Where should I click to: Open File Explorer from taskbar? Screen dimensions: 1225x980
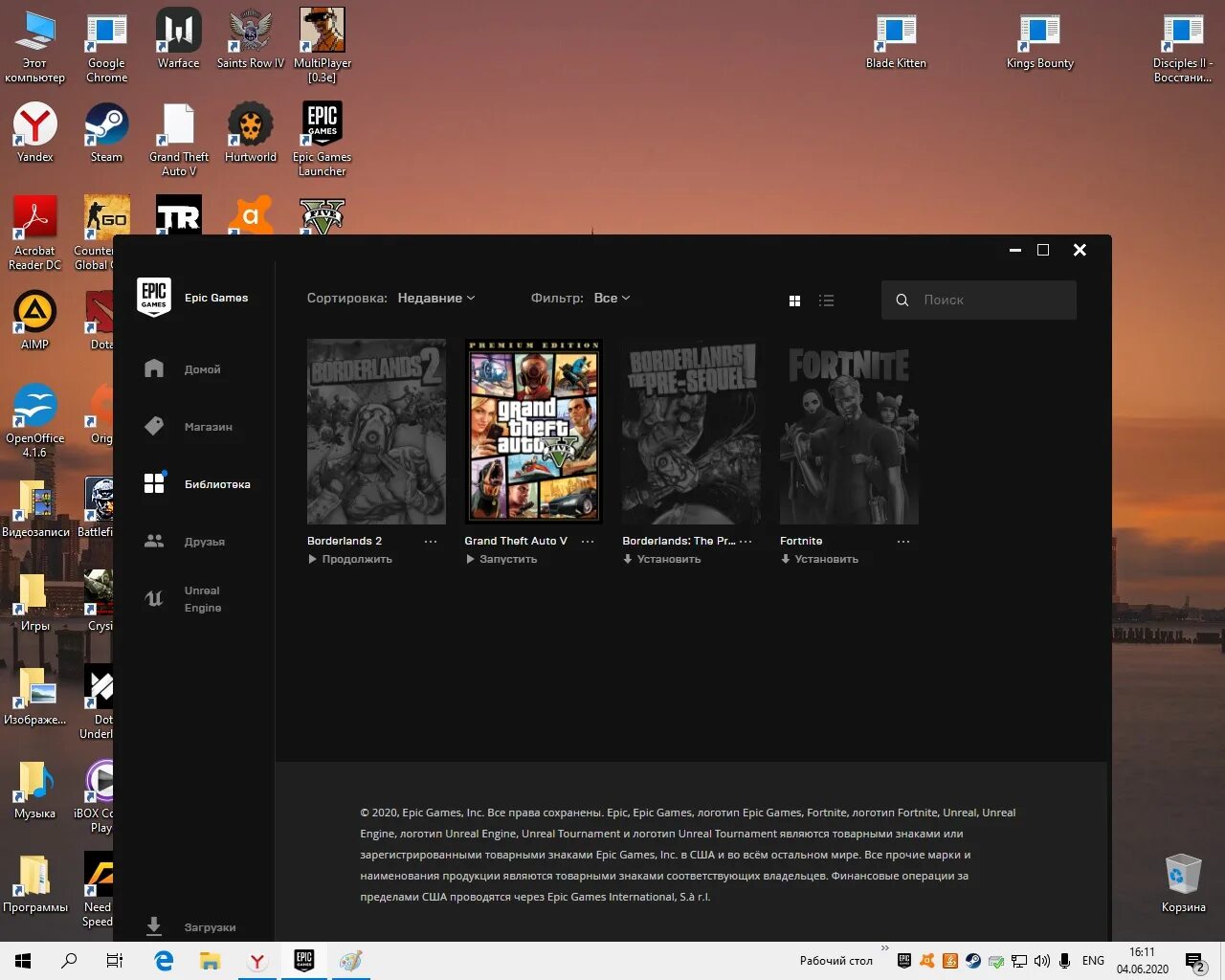(210, 961)
